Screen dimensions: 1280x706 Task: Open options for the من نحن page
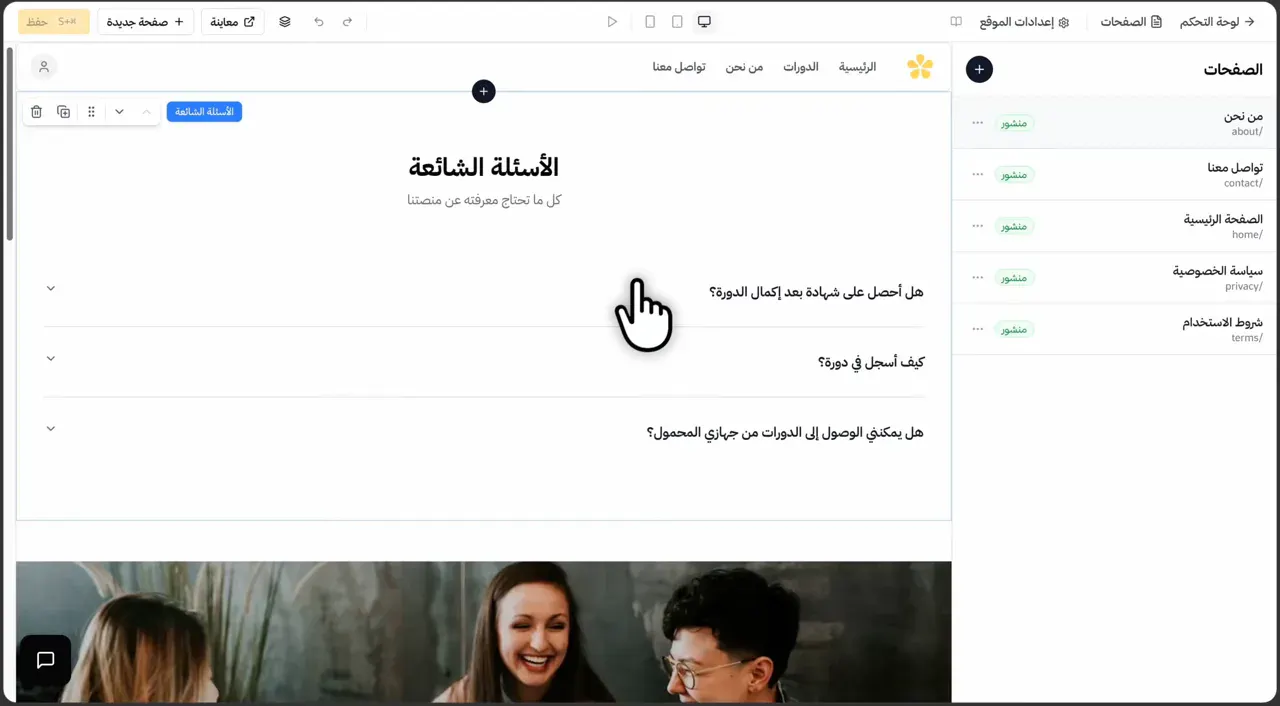pyautogui.click(x=978, y=123)
